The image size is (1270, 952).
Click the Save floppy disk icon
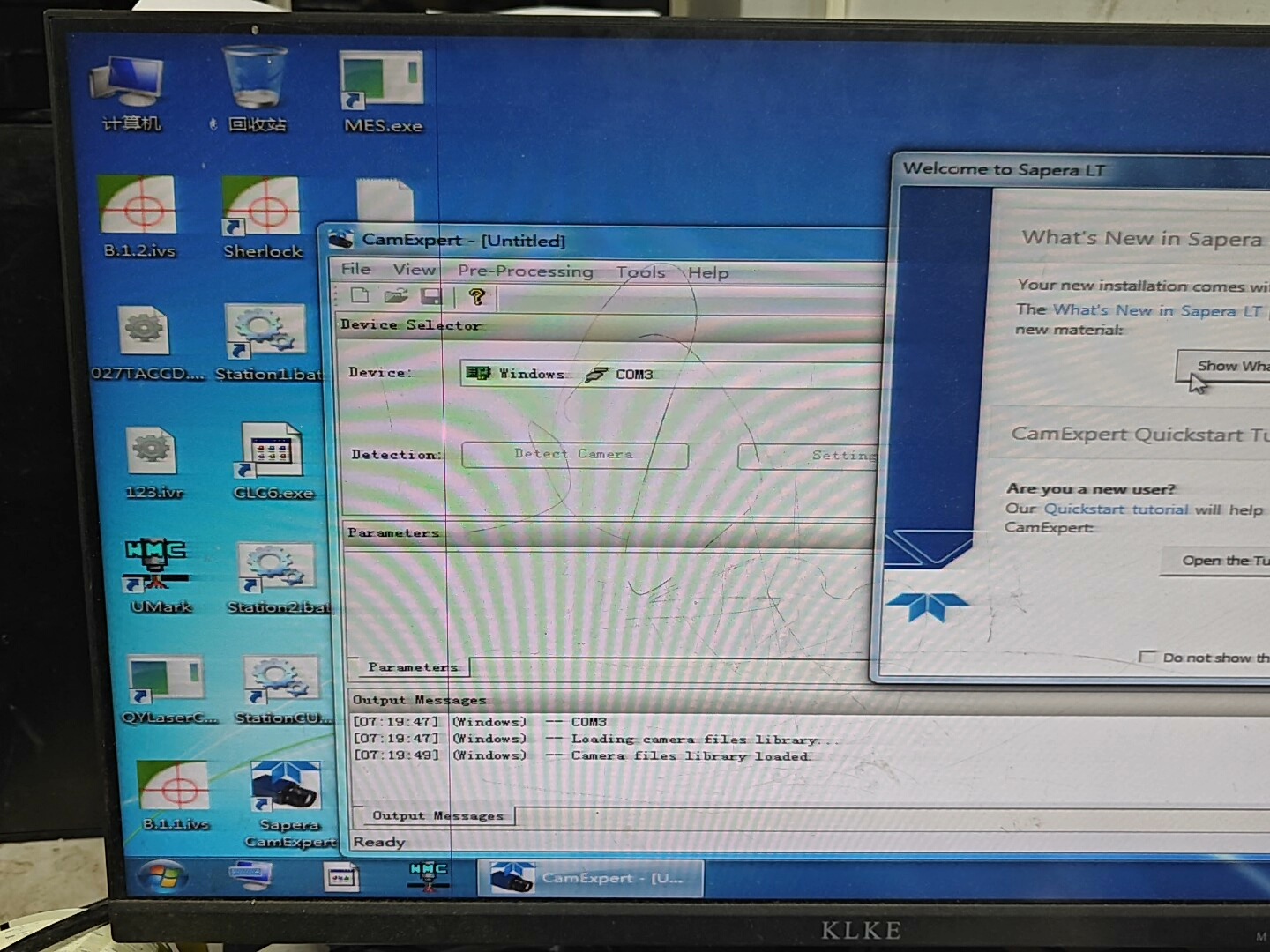(431, 296)
